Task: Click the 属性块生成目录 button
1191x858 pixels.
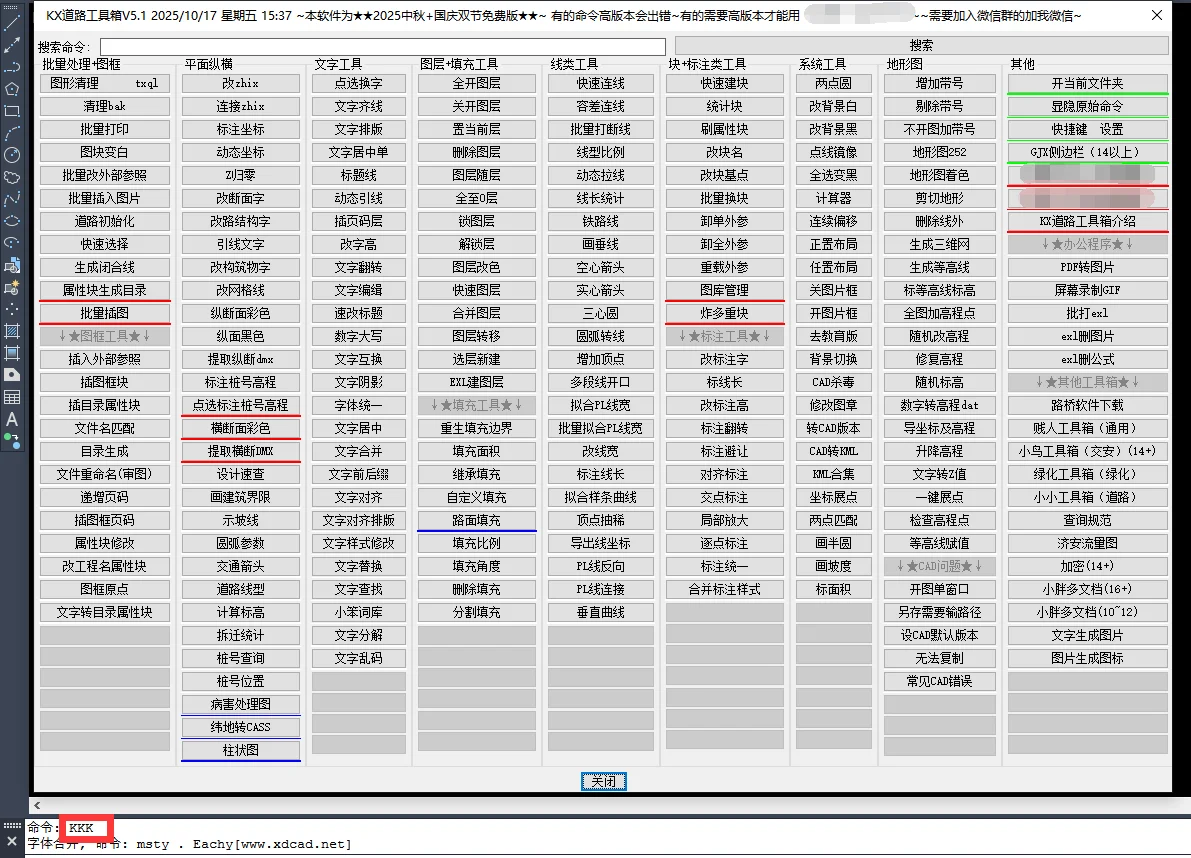Action: 105,291
